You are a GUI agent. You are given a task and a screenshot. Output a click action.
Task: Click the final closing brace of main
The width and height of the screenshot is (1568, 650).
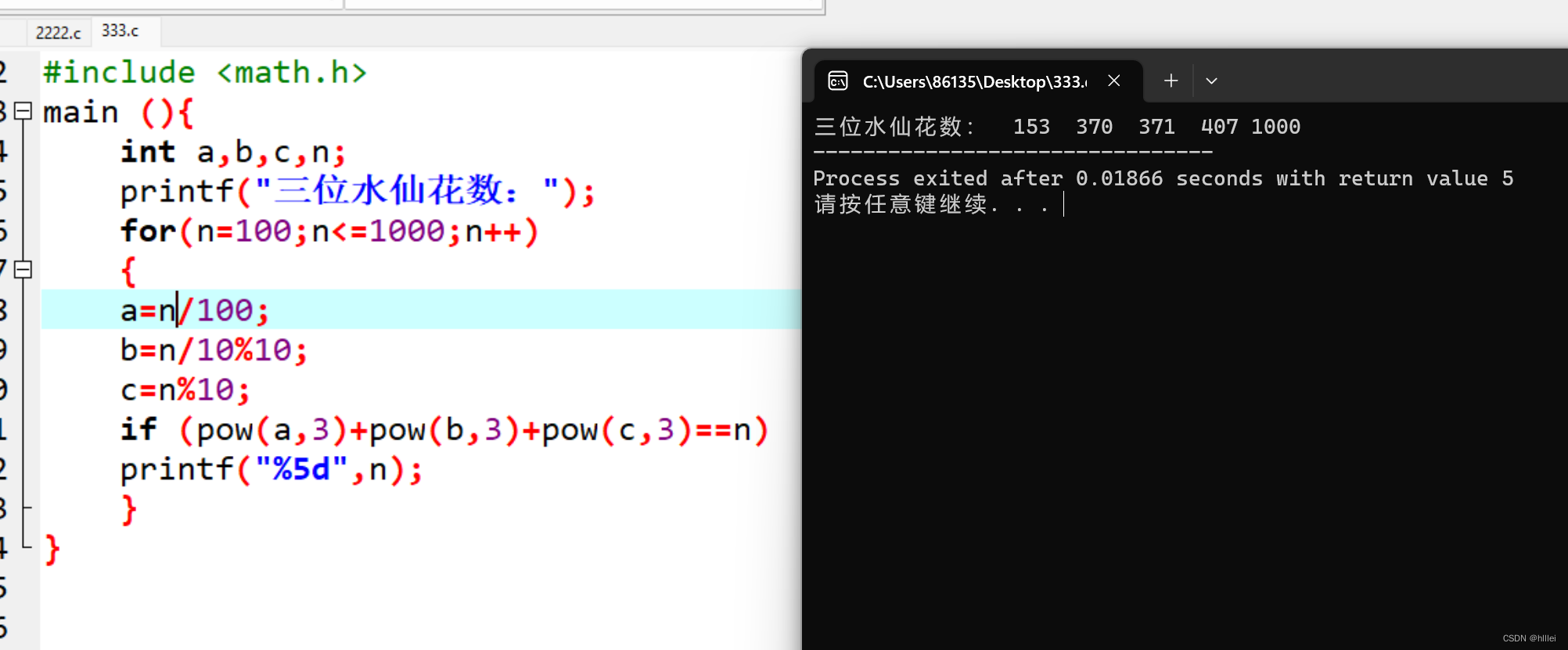click(x=52, y=550)
